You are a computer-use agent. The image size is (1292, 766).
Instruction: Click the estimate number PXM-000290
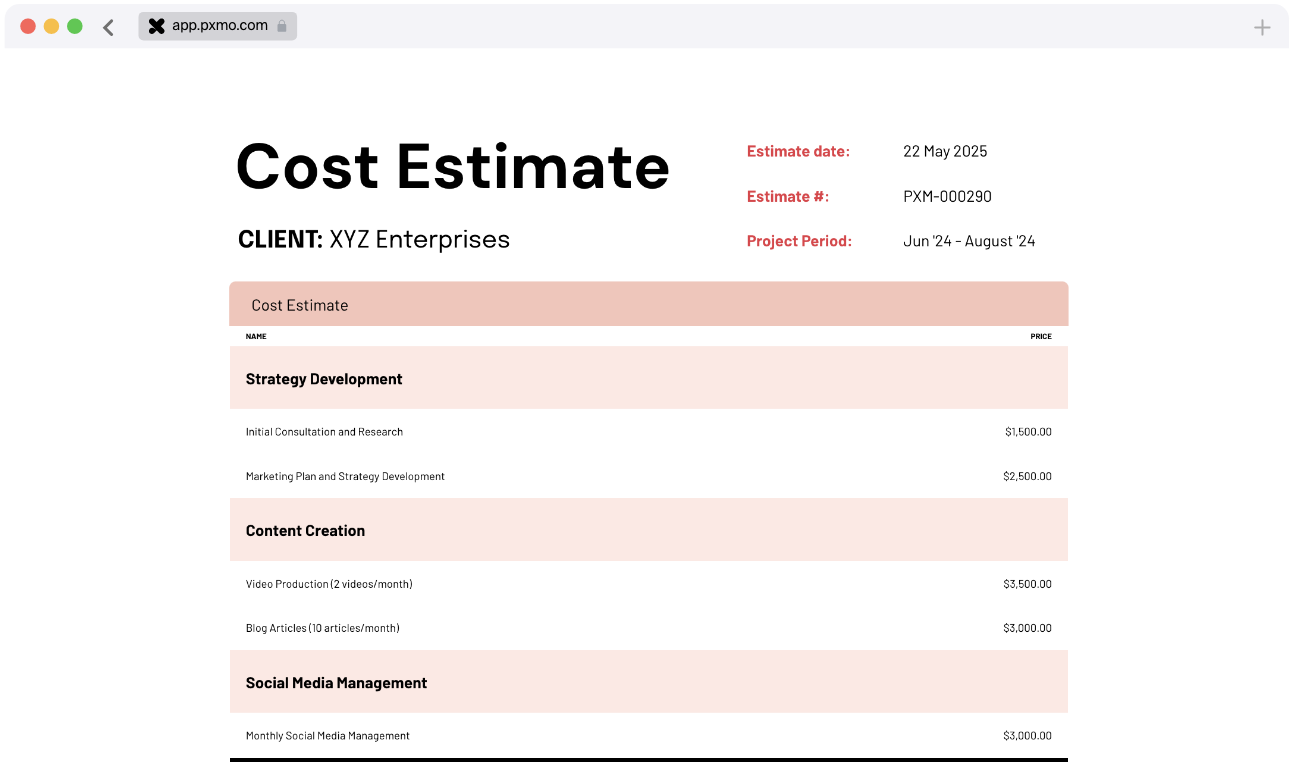(946, 197)
